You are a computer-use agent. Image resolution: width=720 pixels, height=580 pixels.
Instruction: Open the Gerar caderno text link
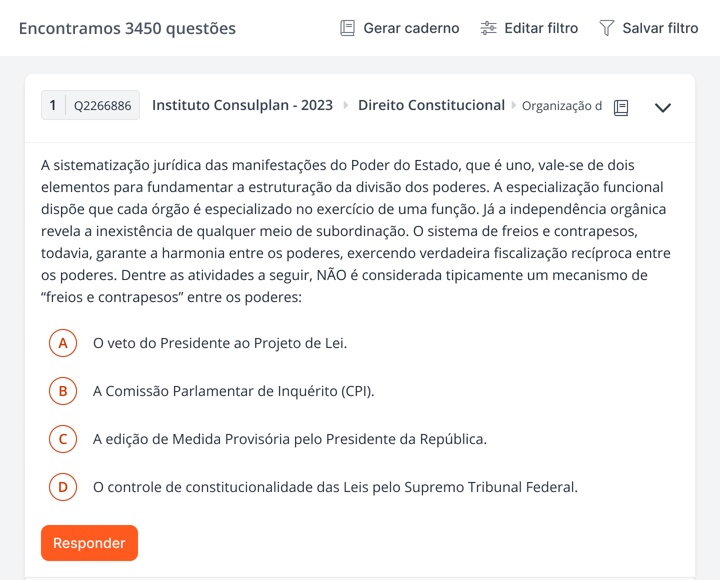[x=411, y=28]
